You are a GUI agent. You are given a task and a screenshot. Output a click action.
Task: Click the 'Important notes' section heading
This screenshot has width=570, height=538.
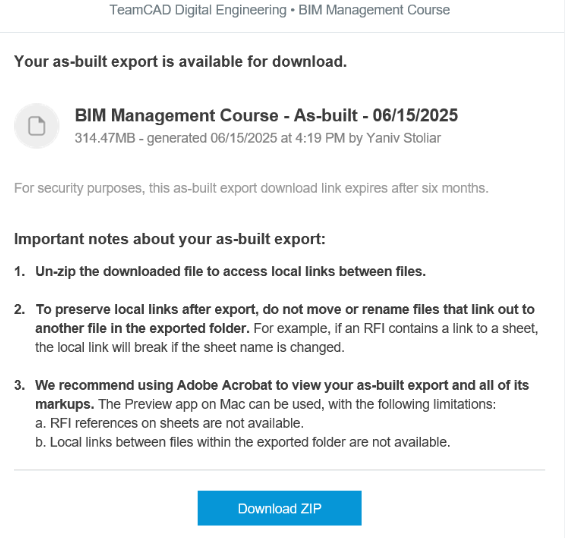click(169, 239)
